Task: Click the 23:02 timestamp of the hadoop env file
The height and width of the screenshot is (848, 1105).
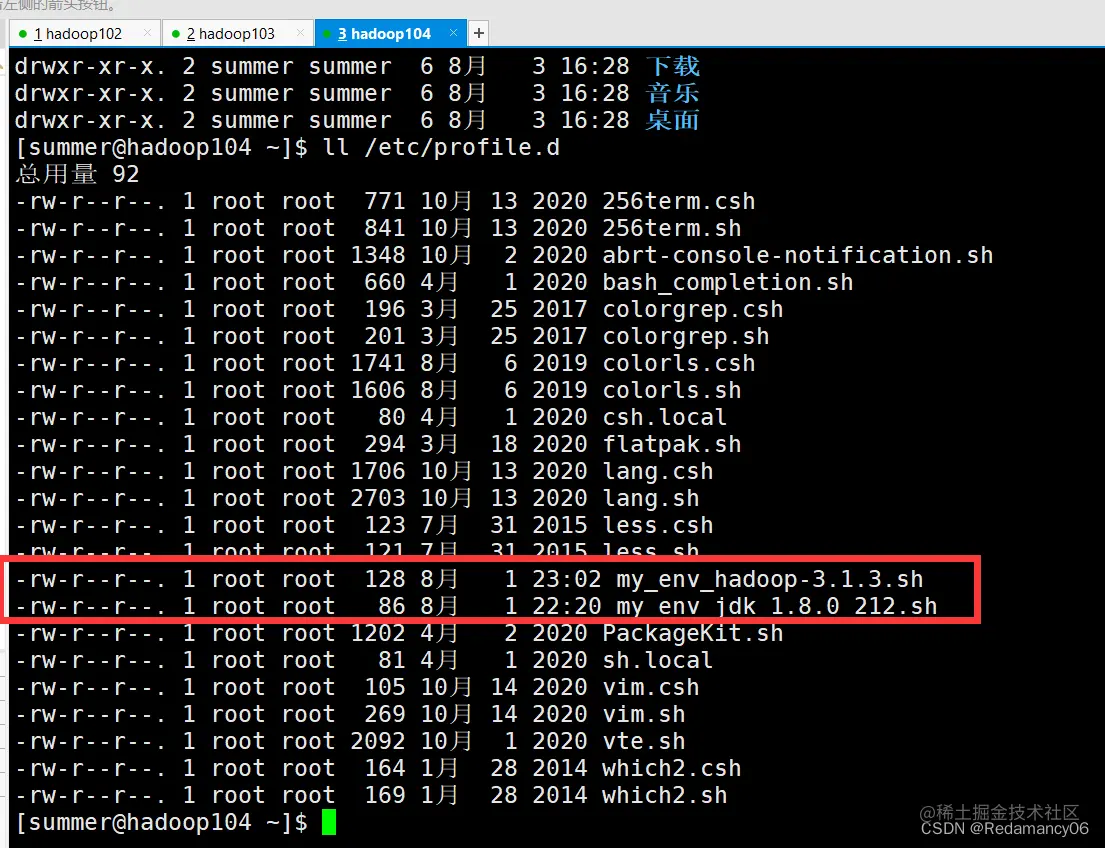Action: pyautogui.click(x=567, y=579)
